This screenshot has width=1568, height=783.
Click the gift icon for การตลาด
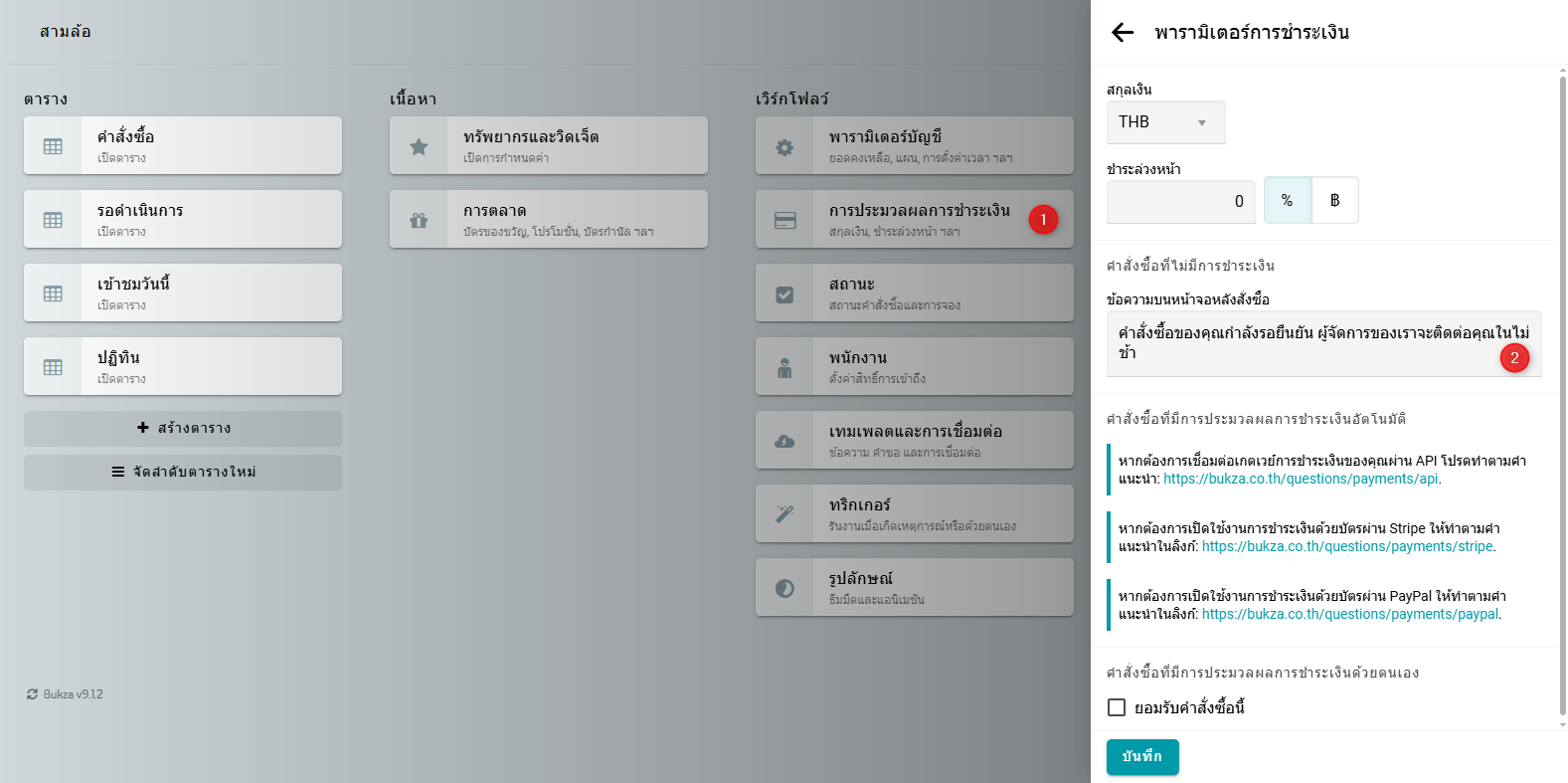[419, 220]
